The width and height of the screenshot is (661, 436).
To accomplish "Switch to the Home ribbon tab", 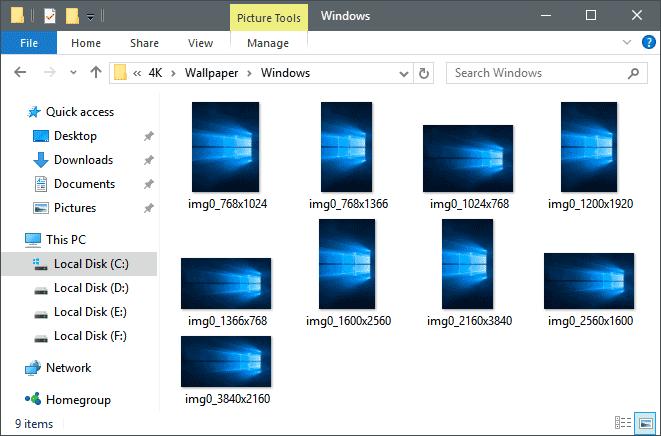I will [86, 43].
